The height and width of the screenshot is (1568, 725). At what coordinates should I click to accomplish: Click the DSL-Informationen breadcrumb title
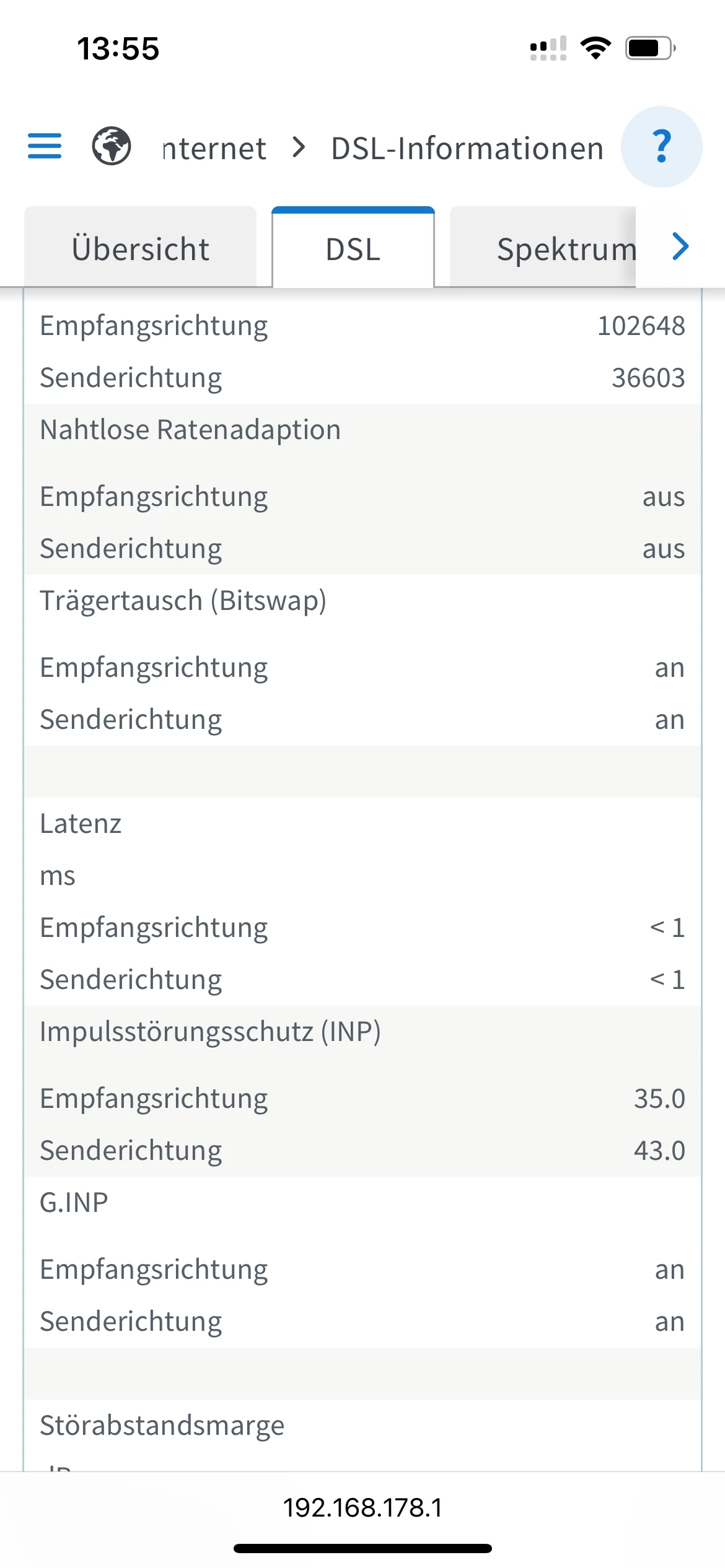pyautogui.click(x=467, y=149)
